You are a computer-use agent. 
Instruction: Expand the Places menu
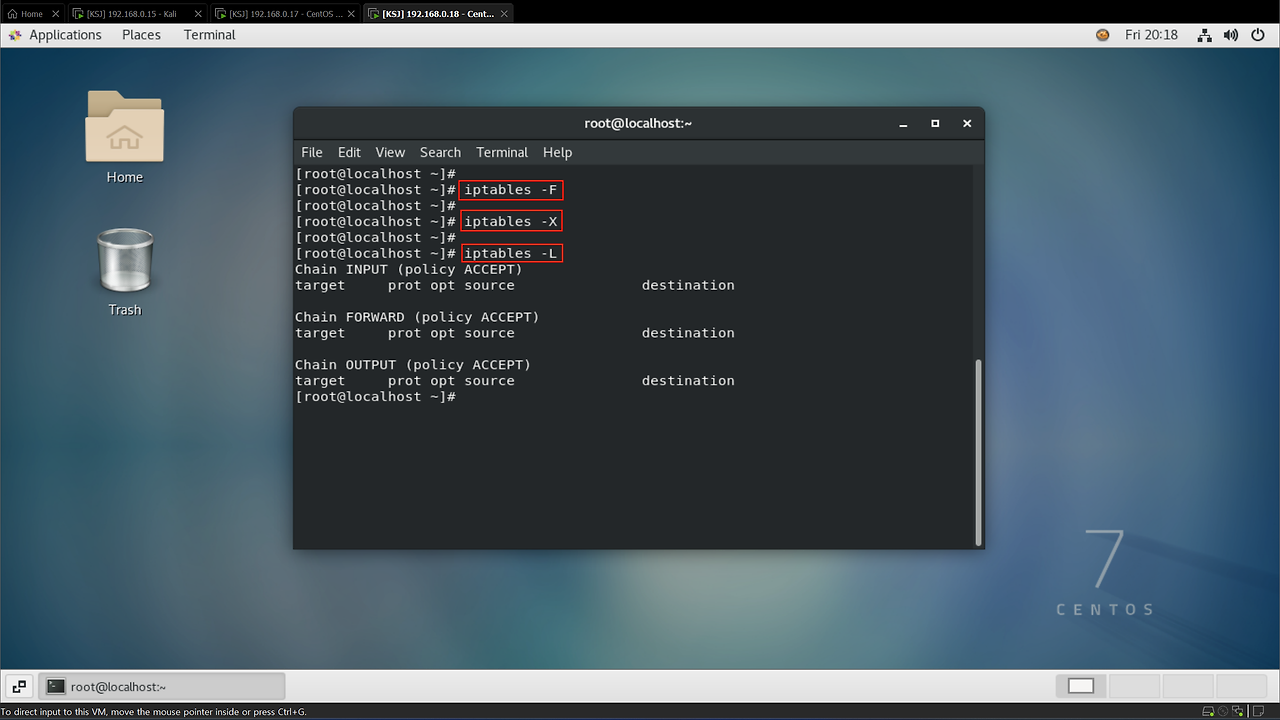coord(141,35)
